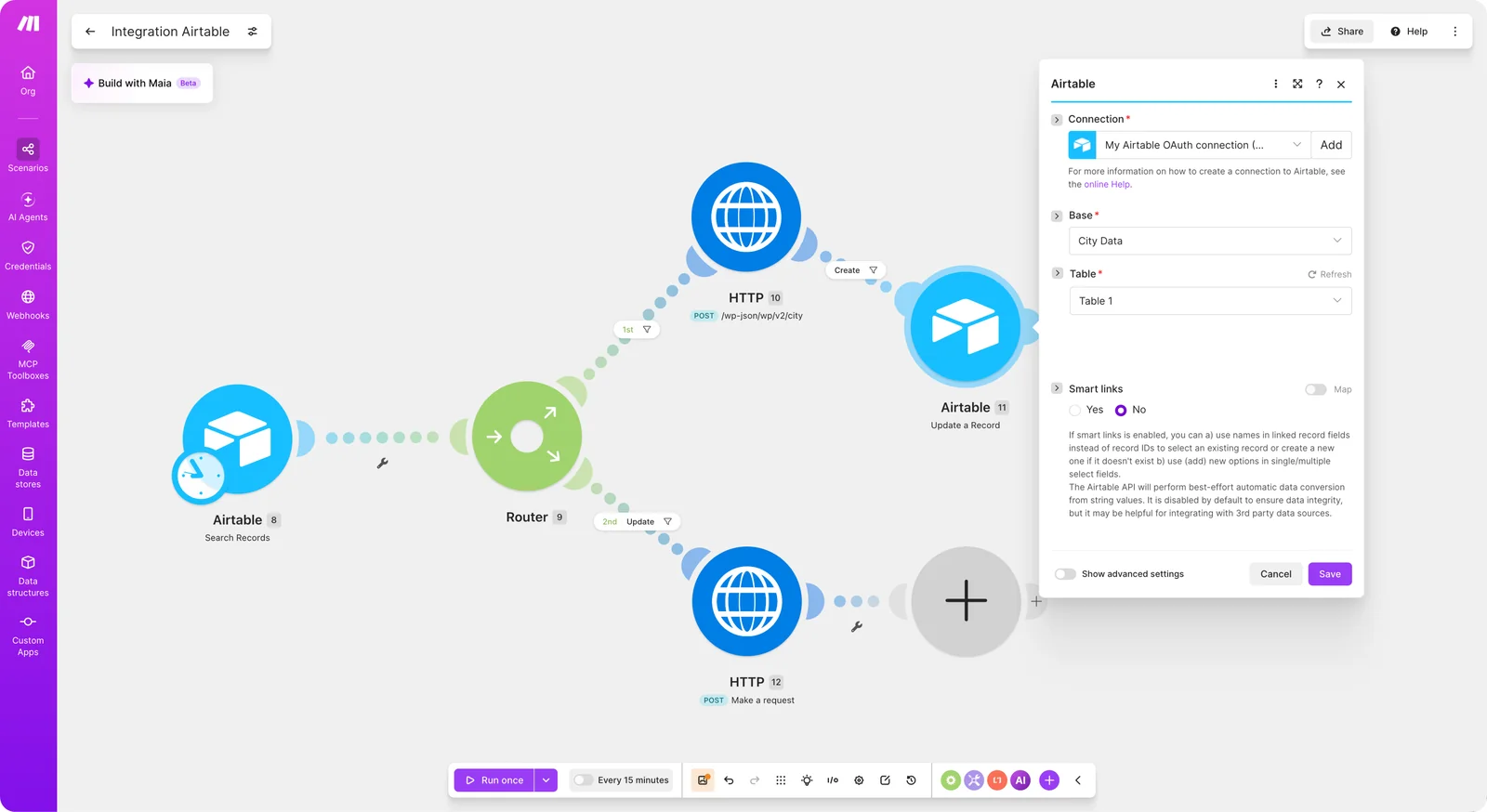Click the 2nd Update route filter label
Screen dimensions: 1487x812
coord(637,522)
